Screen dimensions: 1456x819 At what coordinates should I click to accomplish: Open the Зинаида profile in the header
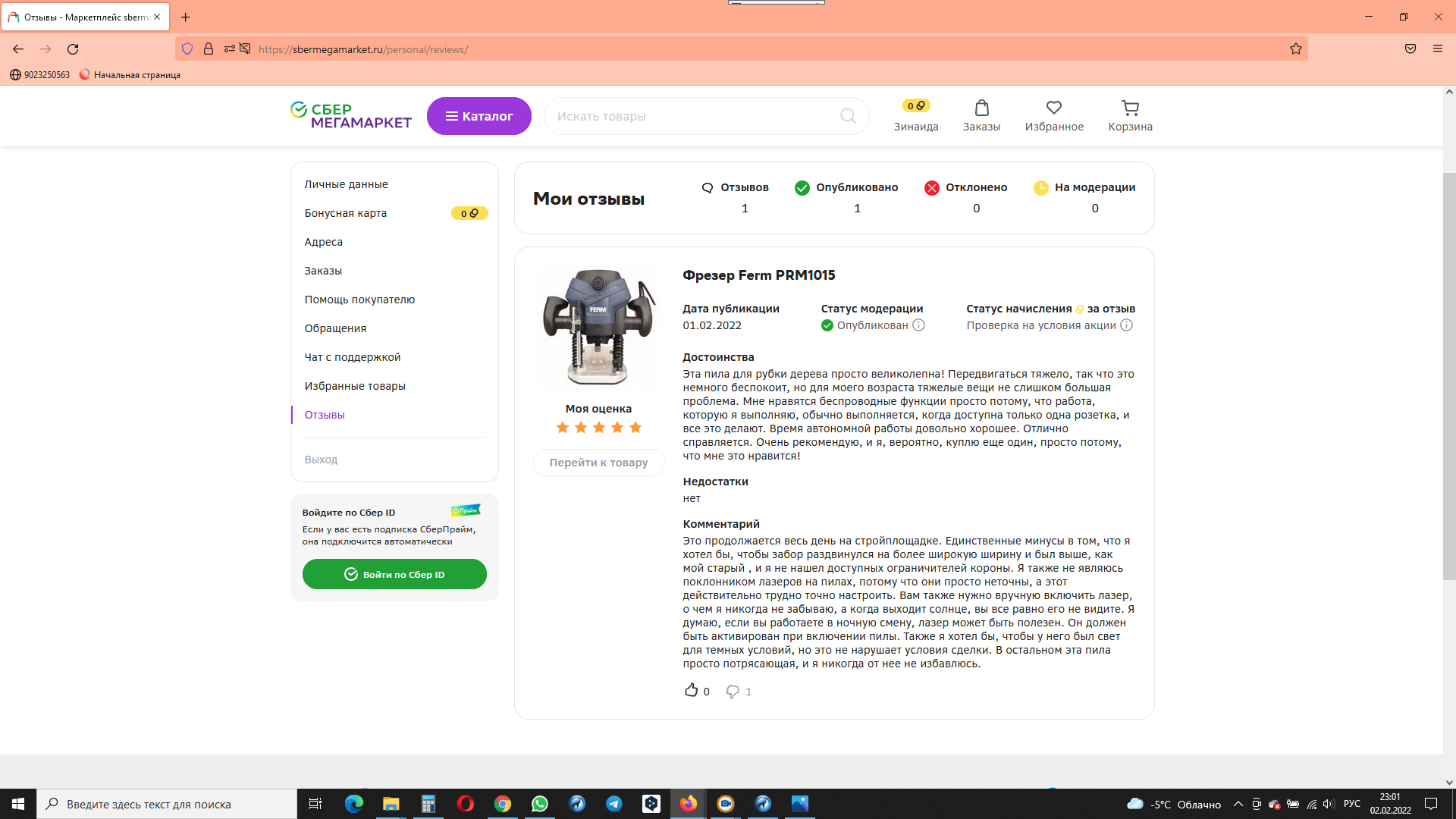click(x=916, y=116)
